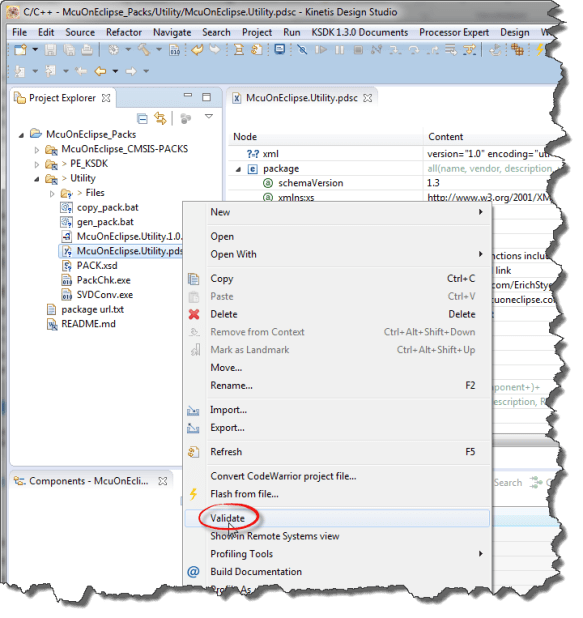
Task: Select Delete from the context menu
Action: coord(337,314)
